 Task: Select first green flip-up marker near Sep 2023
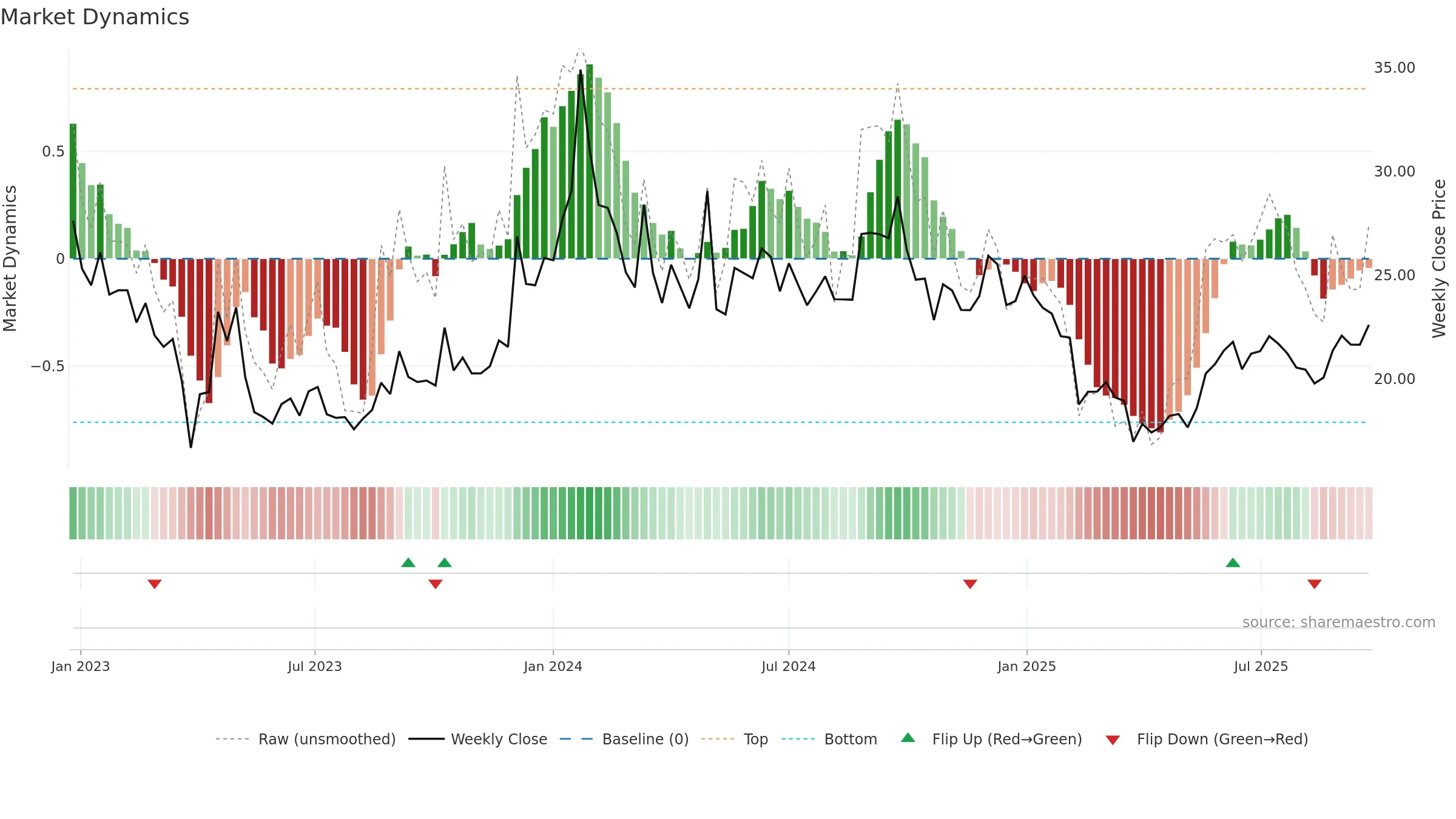coord(408,562)
